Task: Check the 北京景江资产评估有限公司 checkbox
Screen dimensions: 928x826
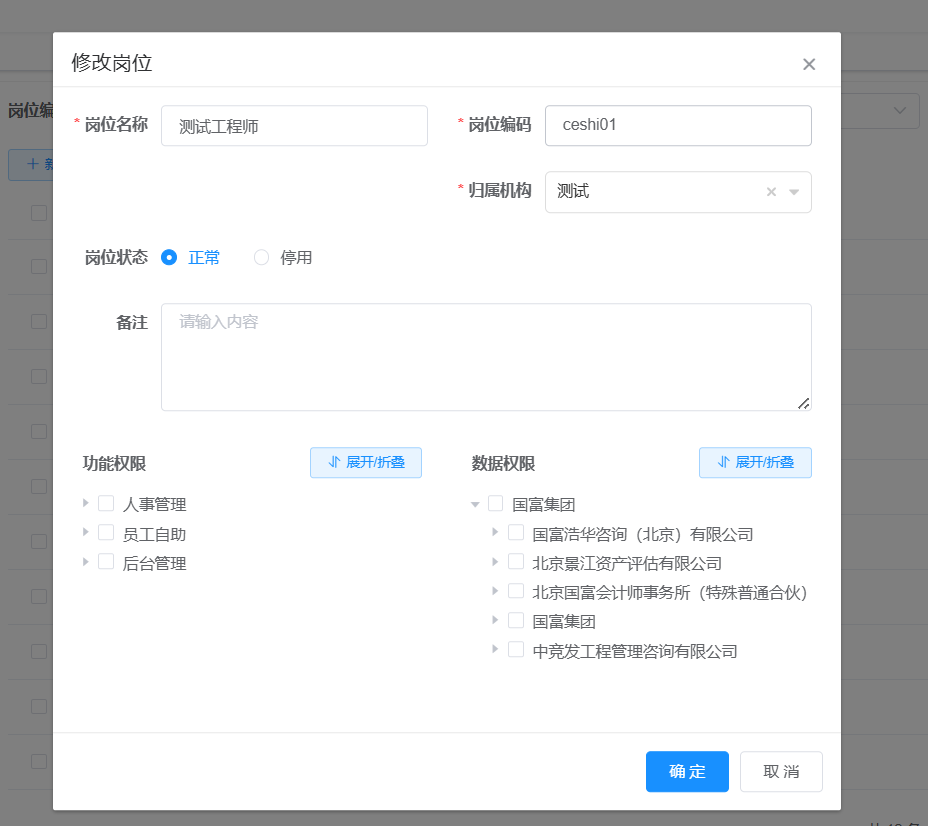Action: (516, 562)
